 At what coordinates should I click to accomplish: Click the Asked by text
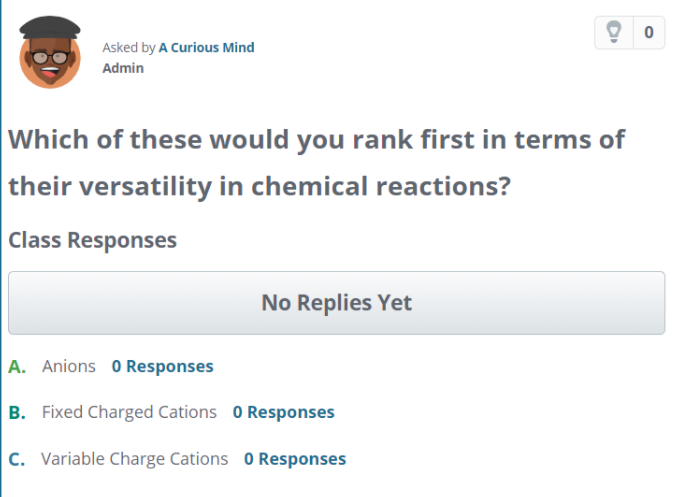click(x=129, y=47)
